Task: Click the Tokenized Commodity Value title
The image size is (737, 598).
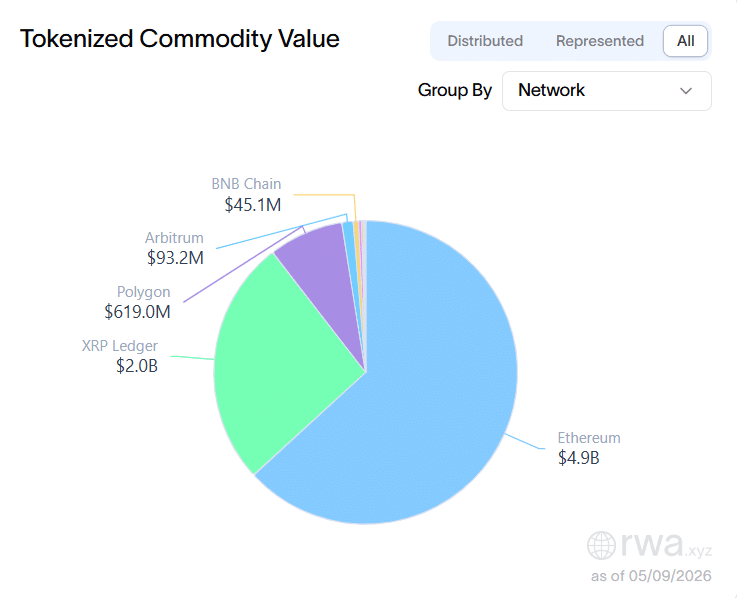Action: 180,39
